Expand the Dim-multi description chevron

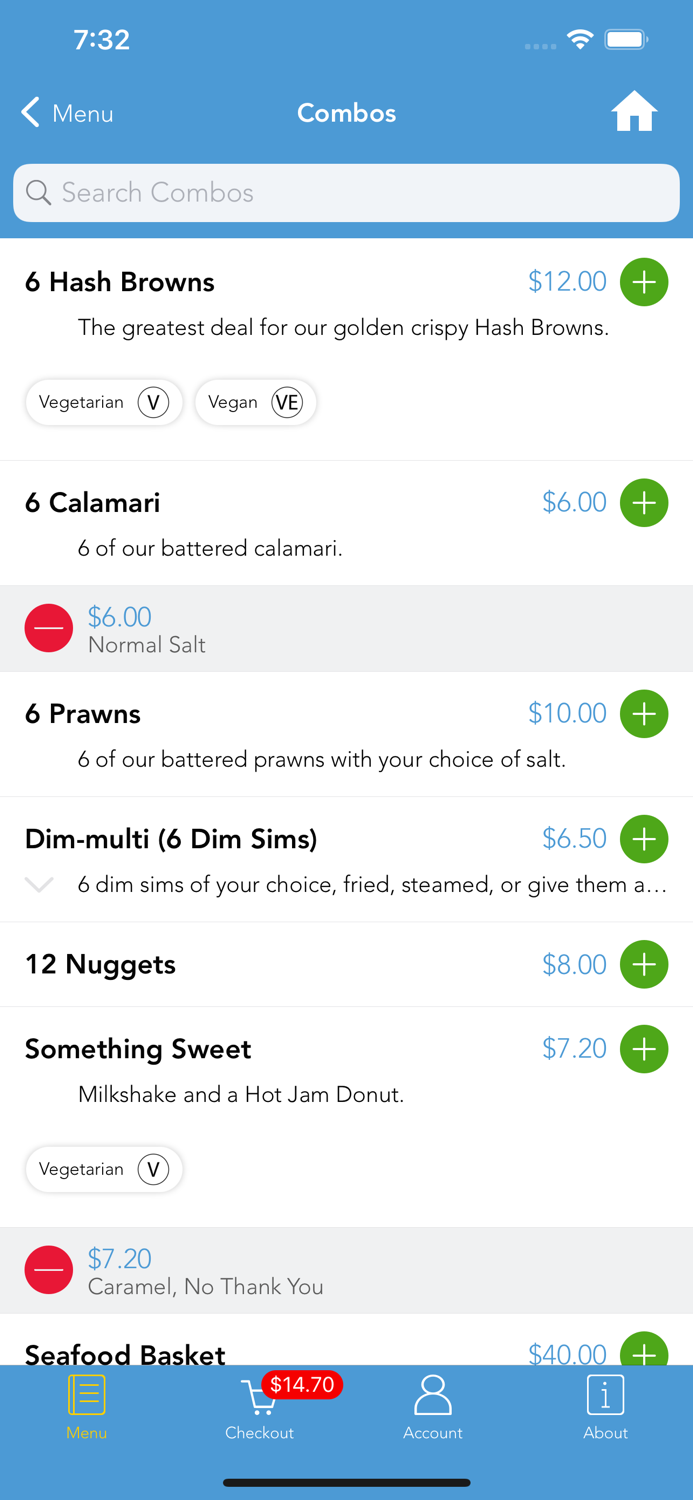click(38, 884)
